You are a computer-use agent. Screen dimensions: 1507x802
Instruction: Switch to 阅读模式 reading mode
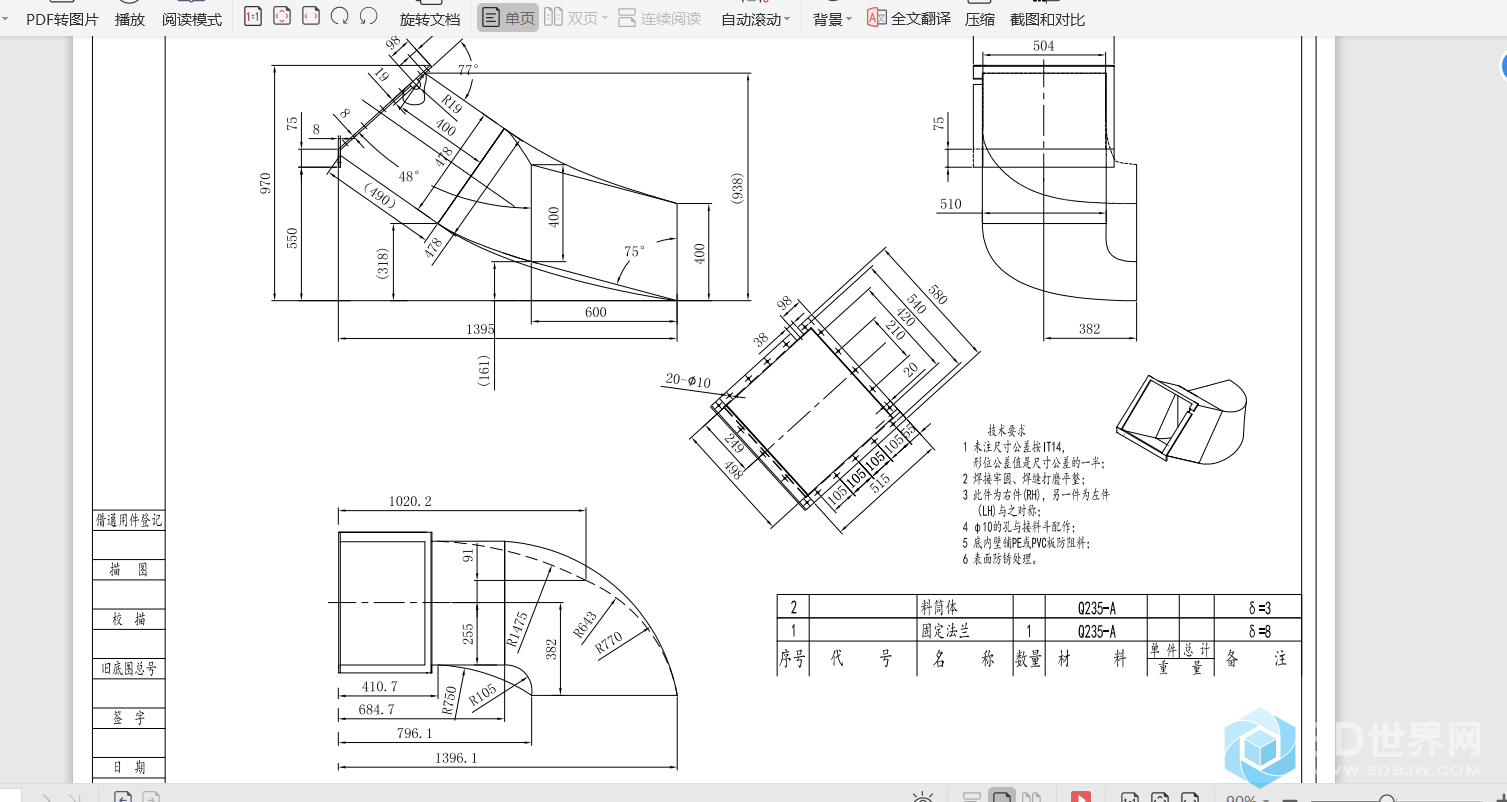point(192,19)
